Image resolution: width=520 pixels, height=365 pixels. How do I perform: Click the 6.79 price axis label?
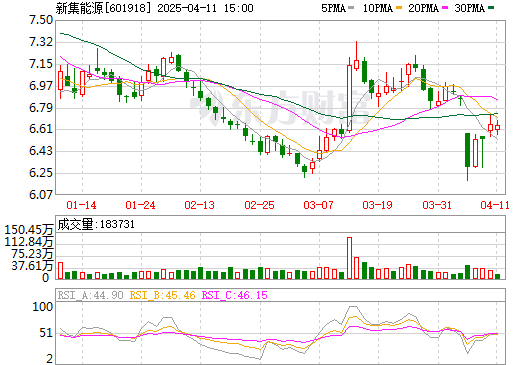click(x=41, y=108)
